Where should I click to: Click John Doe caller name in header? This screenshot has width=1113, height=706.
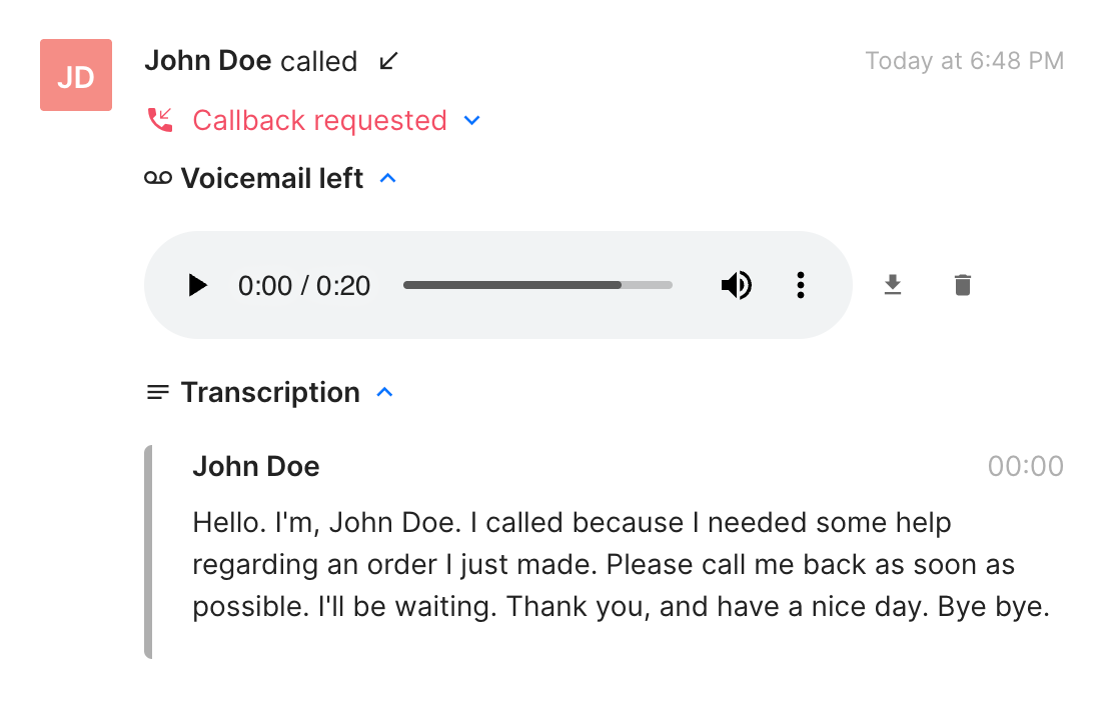208,61
